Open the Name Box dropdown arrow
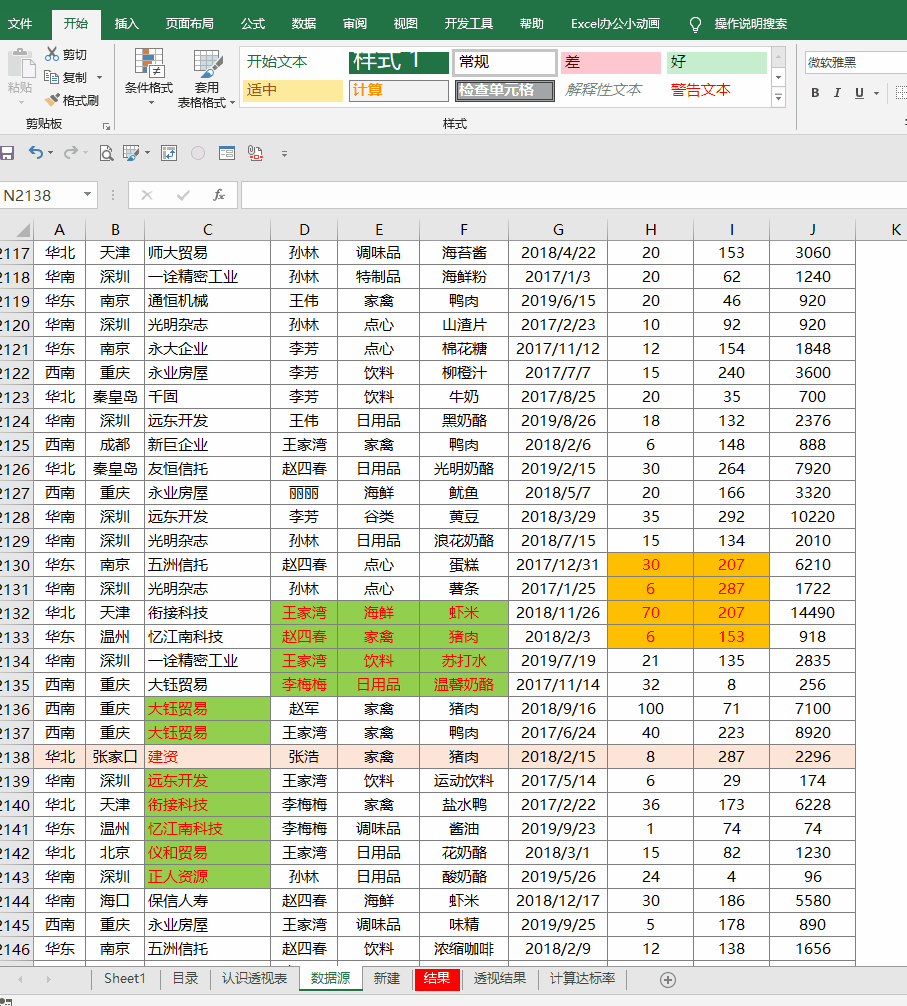 tap(87, 194)
